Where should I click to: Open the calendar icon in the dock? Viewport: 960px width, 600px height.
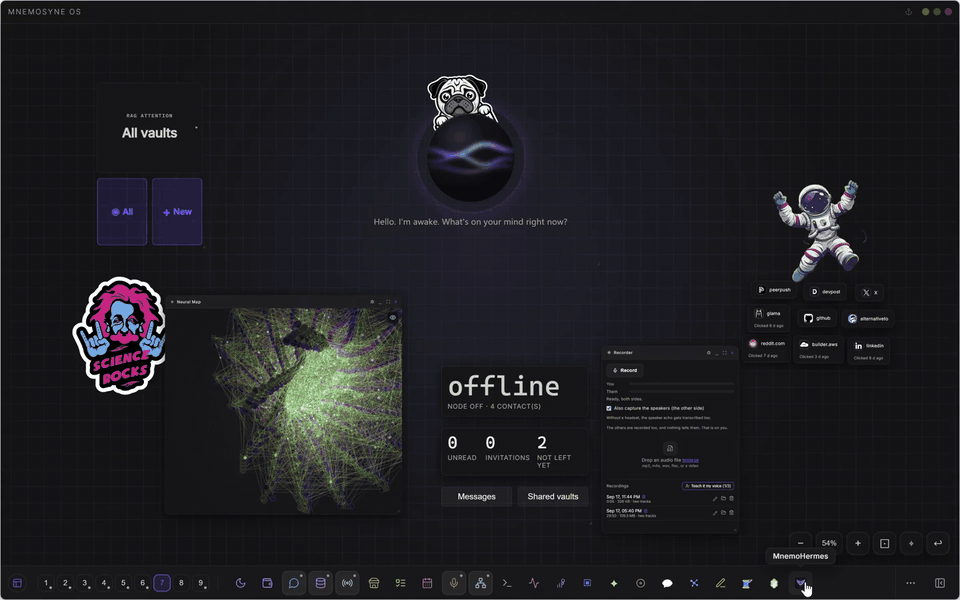tap(427, 583)
